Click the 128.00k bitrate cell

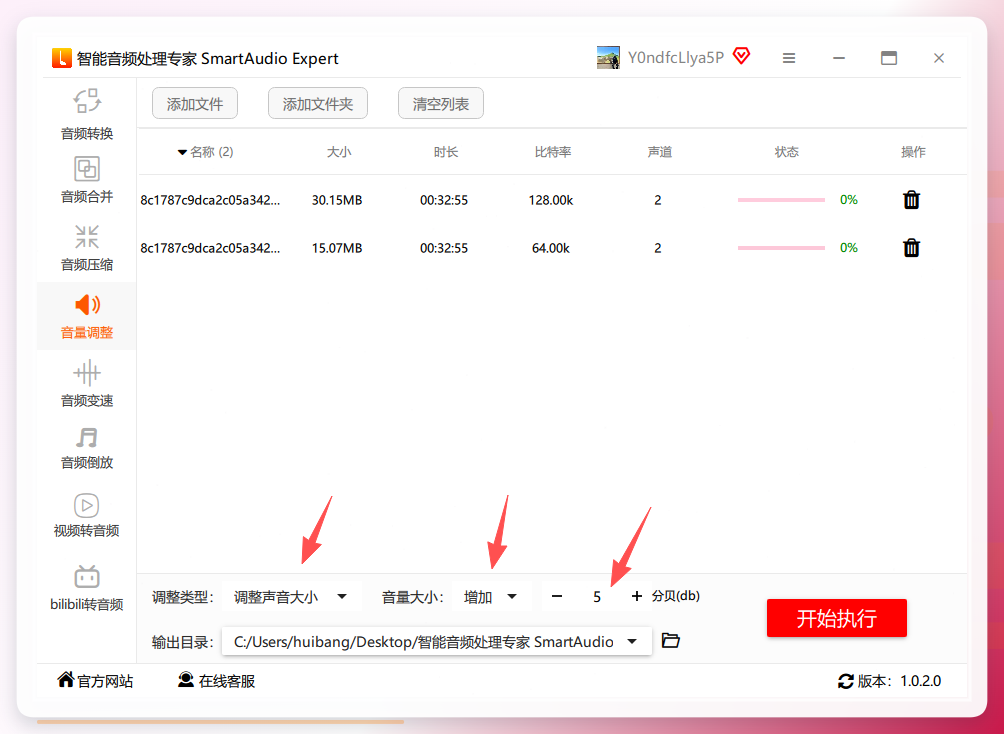pyautogui.click(x=551, y=200)
